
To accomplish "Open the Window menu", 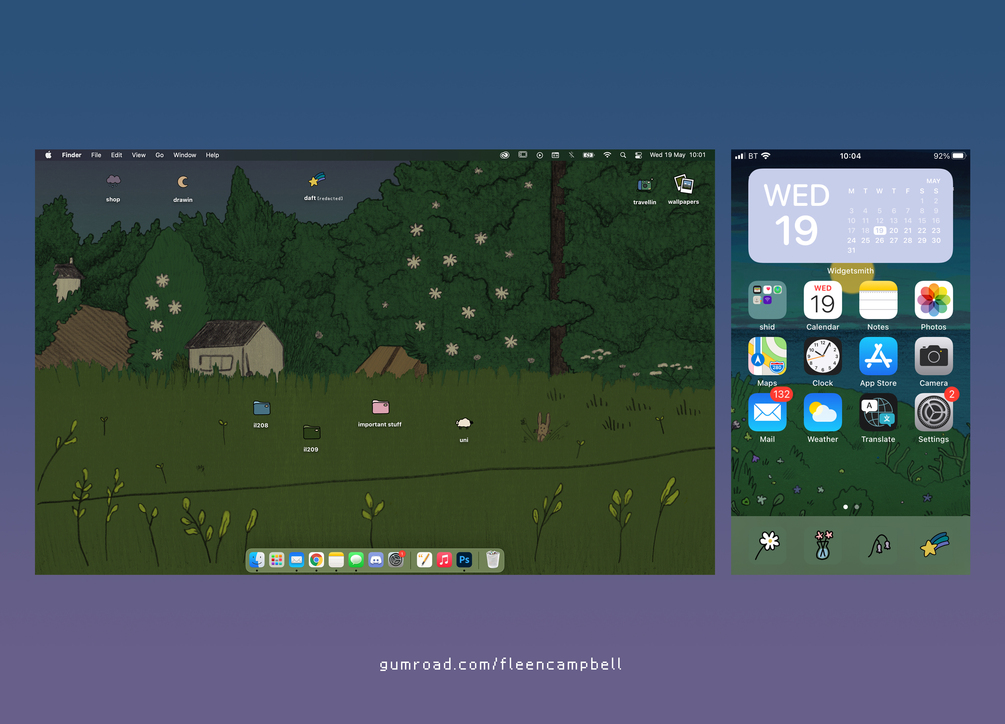I will pos(185,155).
